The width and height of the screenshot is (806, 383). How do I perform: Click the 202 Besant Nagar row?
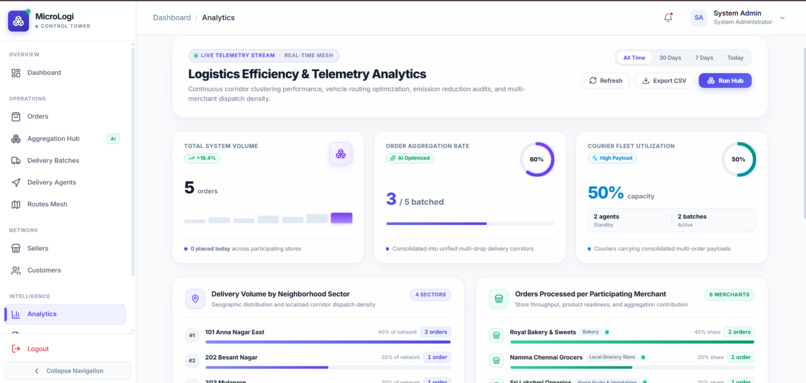click(x=318, y=360)
